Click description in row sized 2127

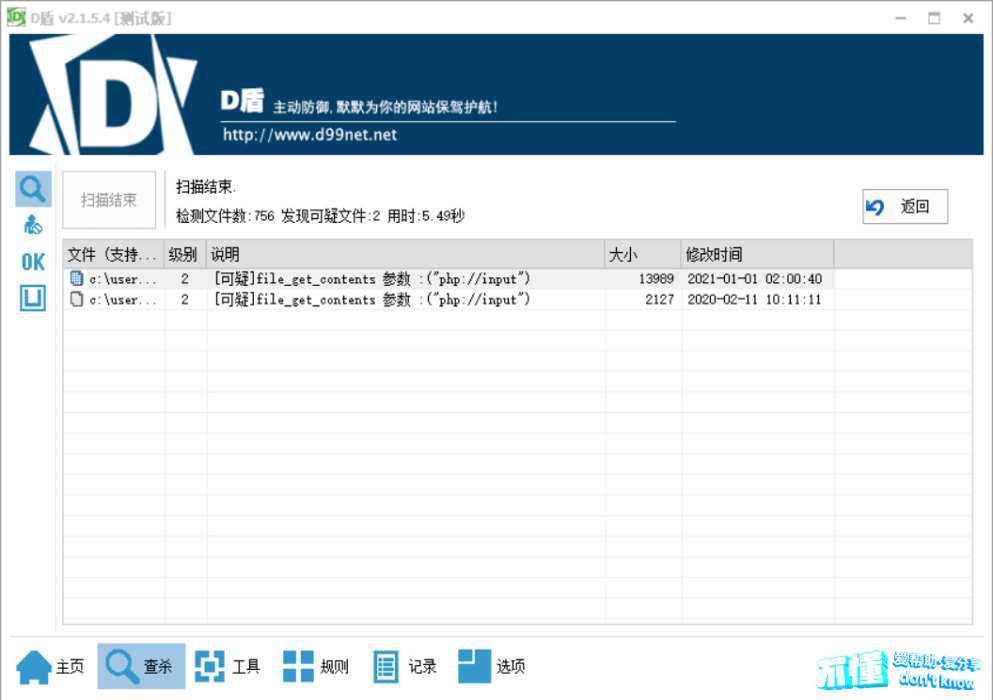tap(372, 299)
